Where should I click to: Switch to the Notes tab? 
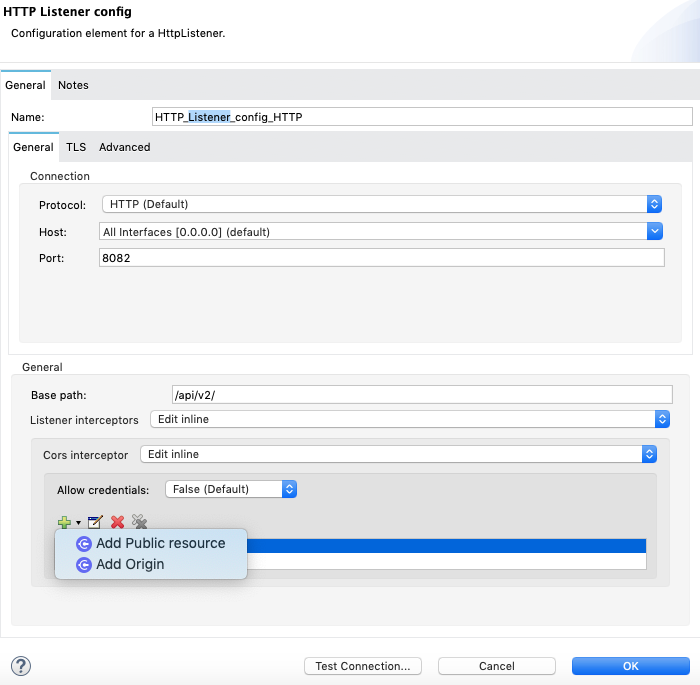coord(73,85)
